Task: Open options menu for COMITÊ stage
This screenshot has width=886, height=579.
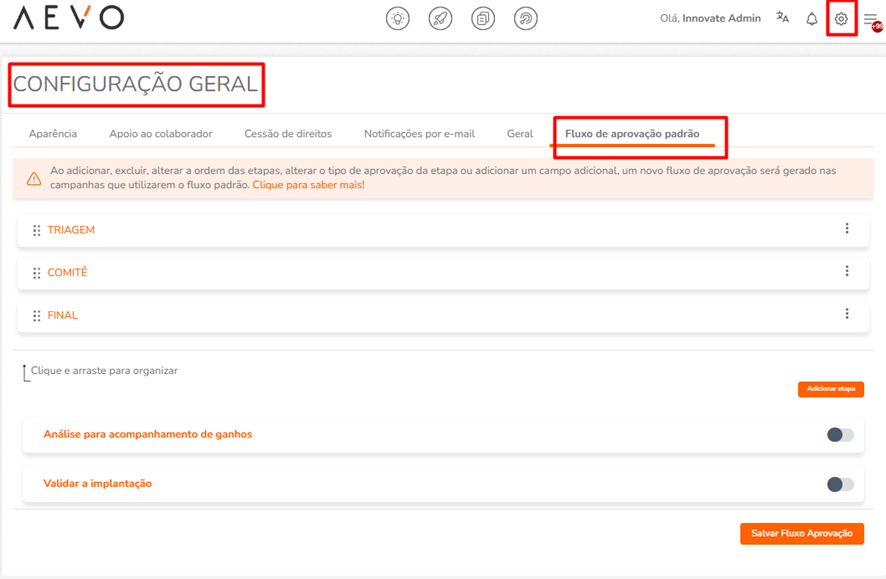Action: pos(847,271)
